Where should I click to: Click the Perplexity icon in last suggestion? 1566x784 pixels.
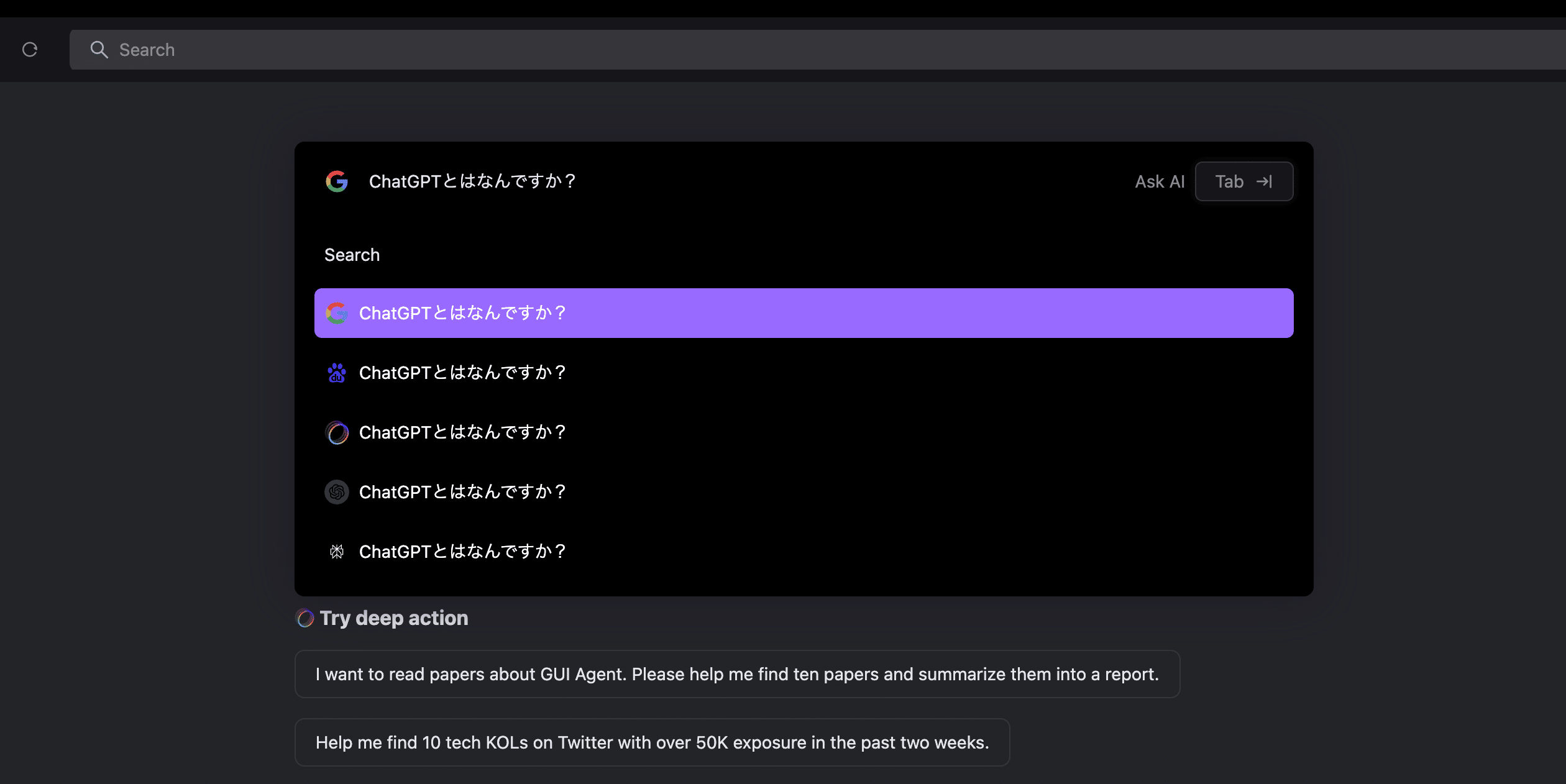(x=337, y=552)
